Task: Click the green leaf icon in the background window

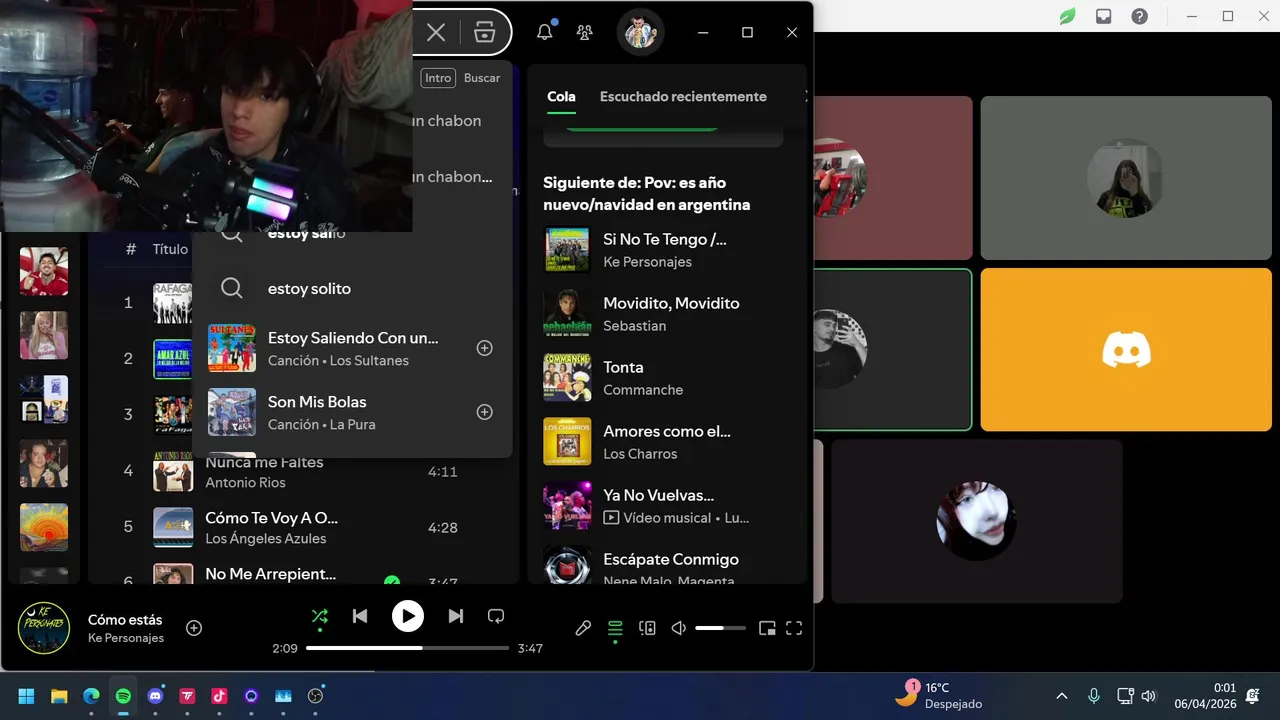Action: click(x=1067, y=16)
